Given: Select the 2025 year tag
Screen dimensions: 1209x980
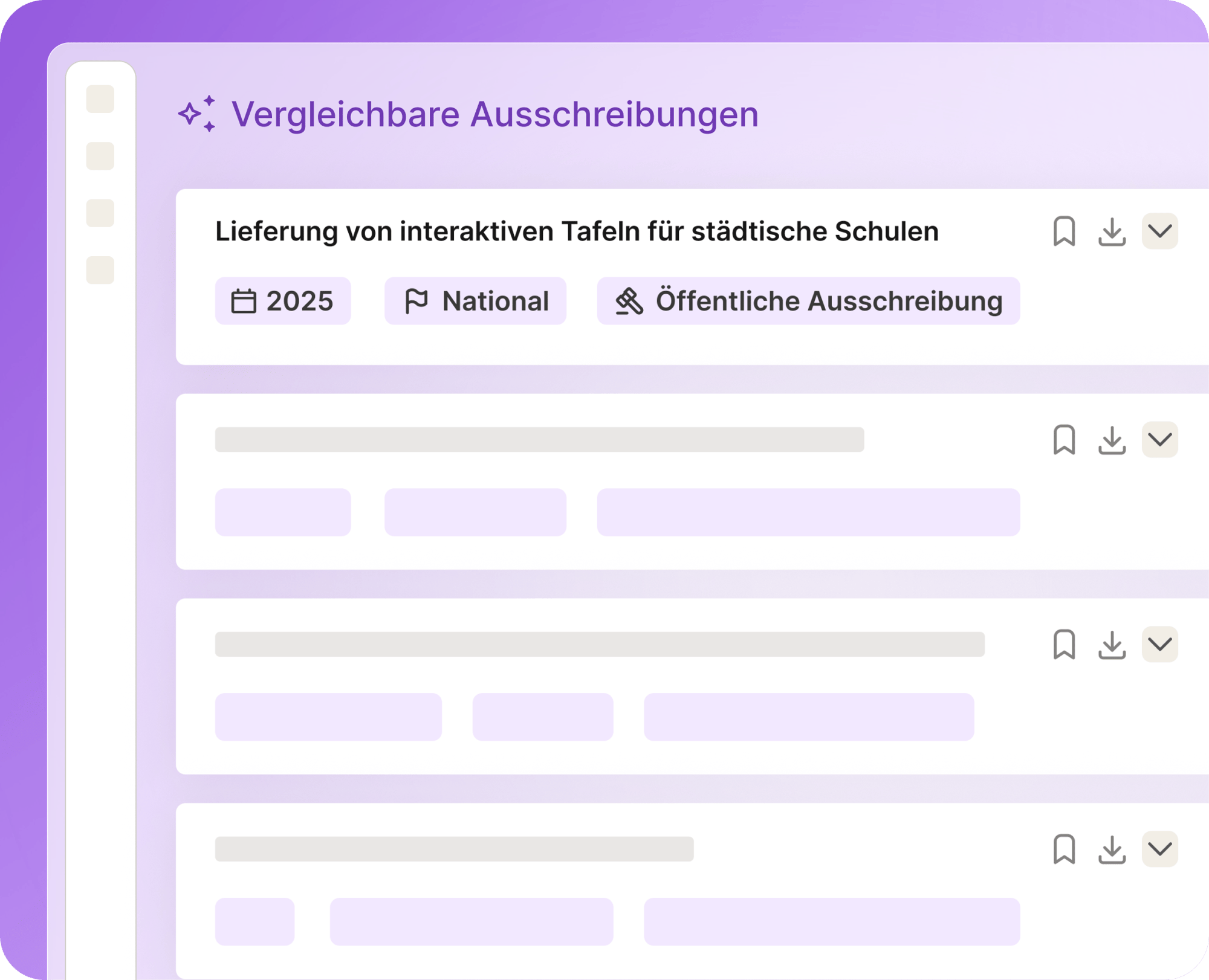Looking at the screenshot, I should click(x=283, y=301).
